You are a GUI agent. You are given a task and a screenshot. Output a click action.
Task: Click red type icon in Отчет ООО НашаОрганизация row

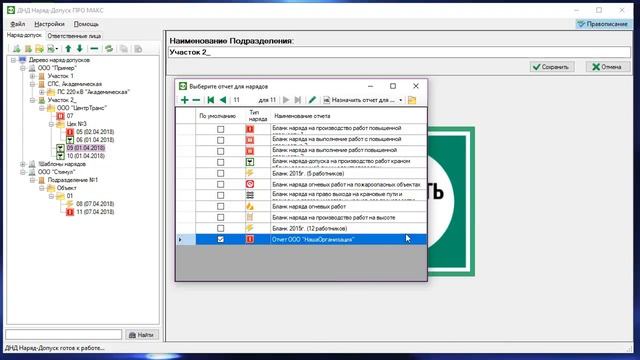click(250, 239)
